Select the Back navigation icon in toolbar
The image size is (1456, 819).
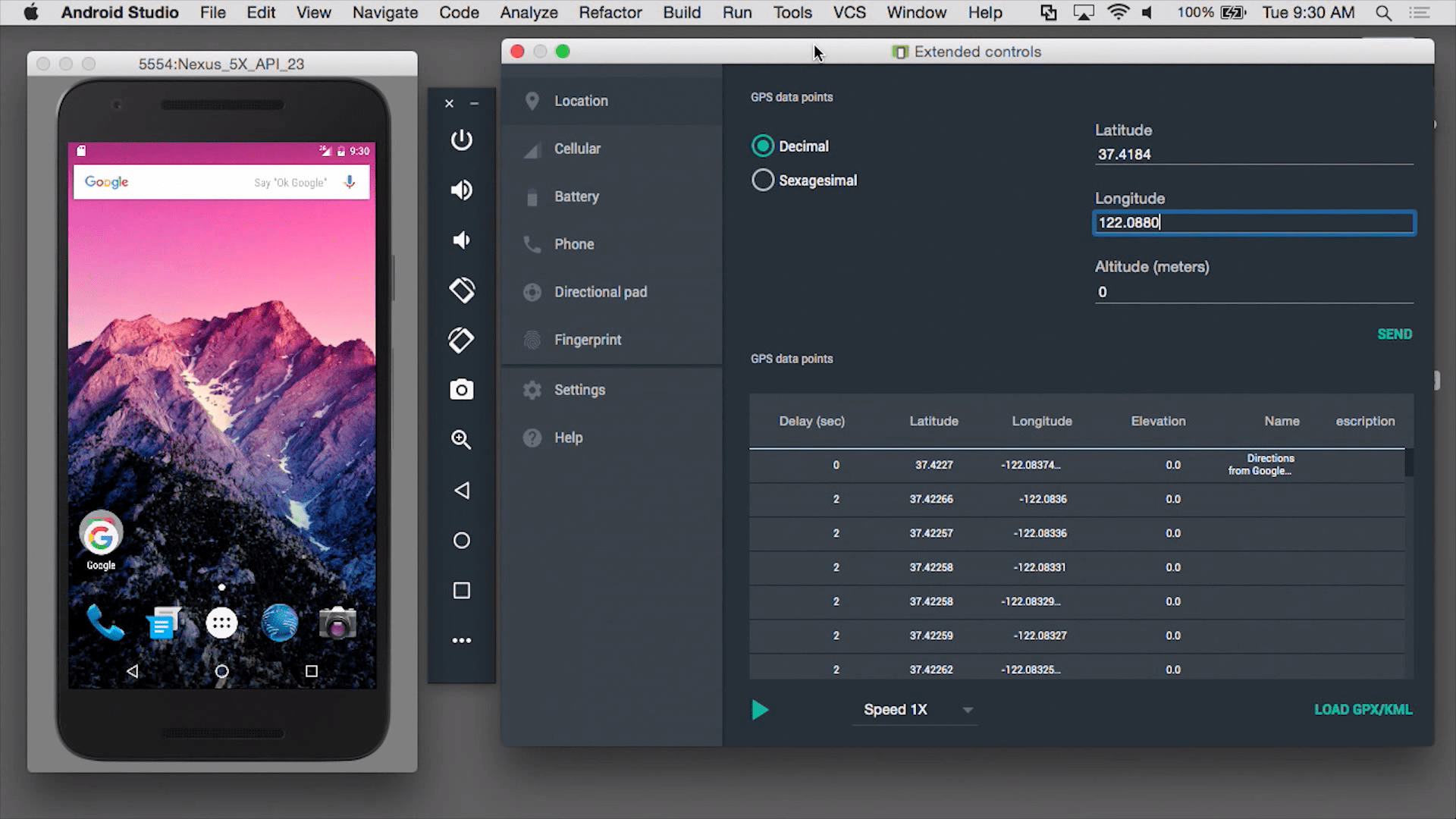461,490
